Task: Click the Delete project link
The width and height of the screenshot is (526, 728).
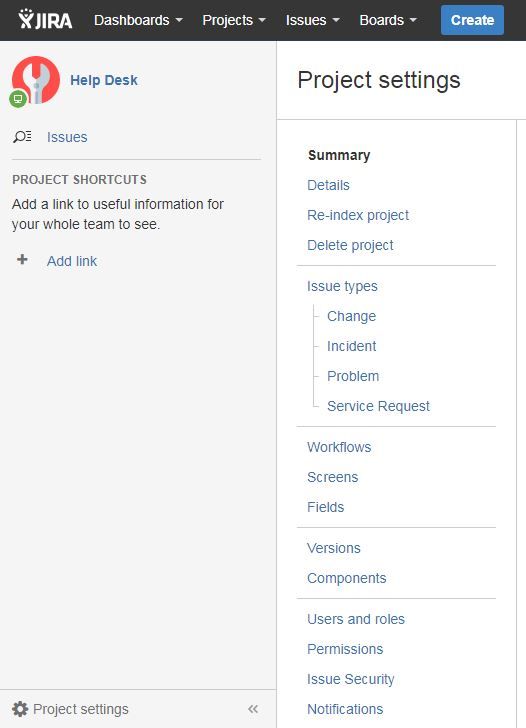Action: coord(350,245)
